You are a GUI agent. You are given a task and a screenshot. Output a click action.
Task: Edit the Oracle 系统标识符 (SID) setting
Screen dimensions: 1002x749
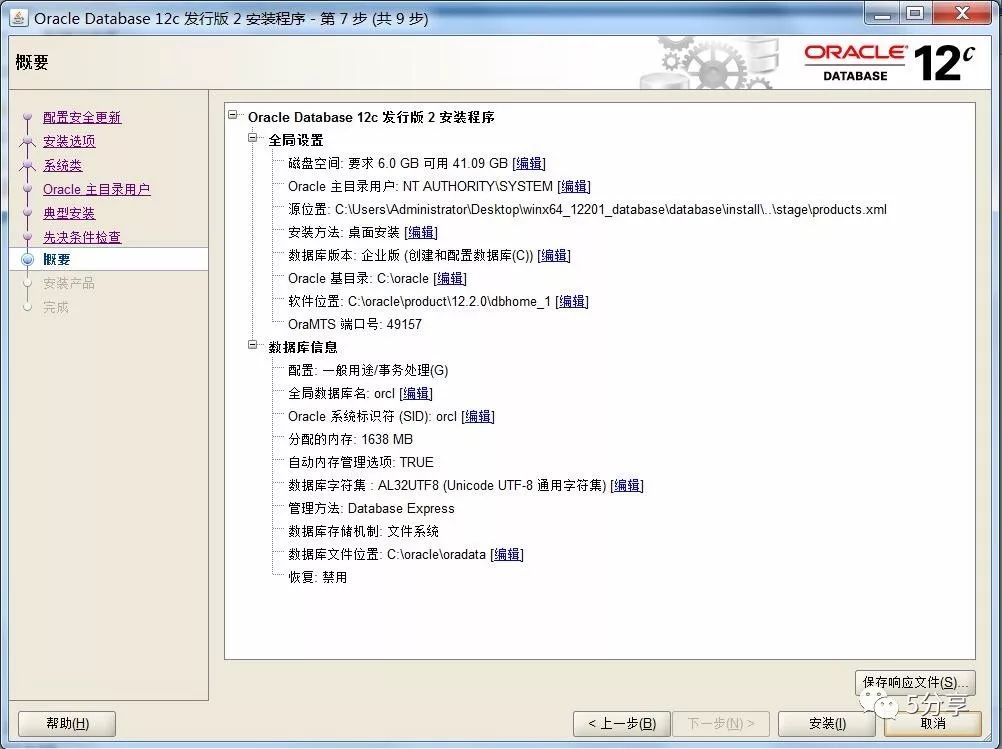(478, 417)
